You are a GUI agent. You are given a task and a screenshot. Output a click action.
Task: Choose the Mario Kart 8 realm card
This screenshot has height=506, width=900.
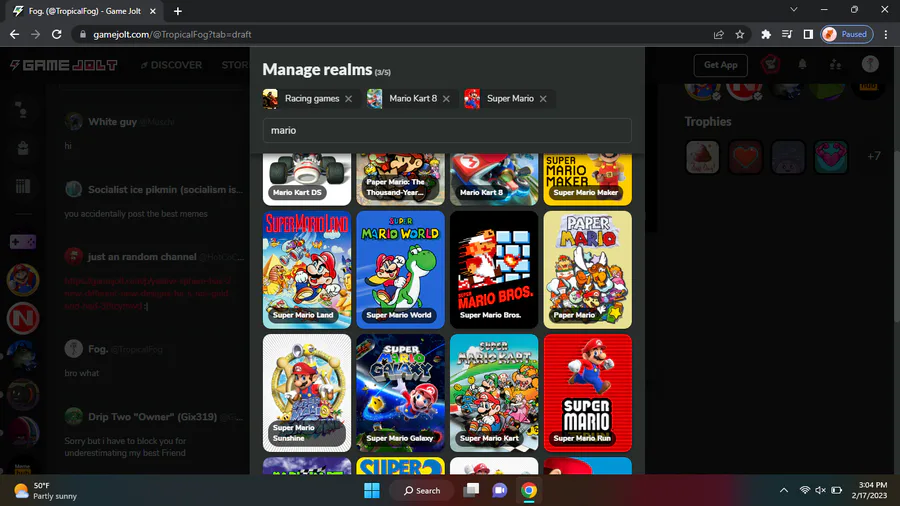[494, 179]
